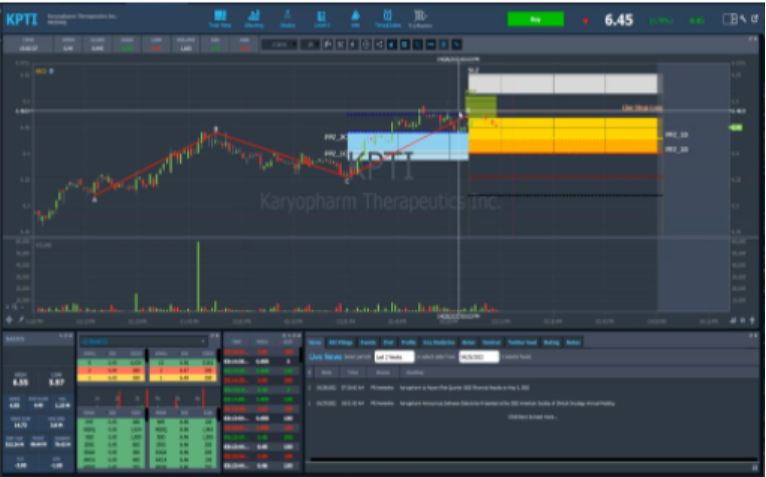Click the yellow price zone on chart
This screenshot has width=766, height=477.
pyautogui.click(x=562, y=129)
